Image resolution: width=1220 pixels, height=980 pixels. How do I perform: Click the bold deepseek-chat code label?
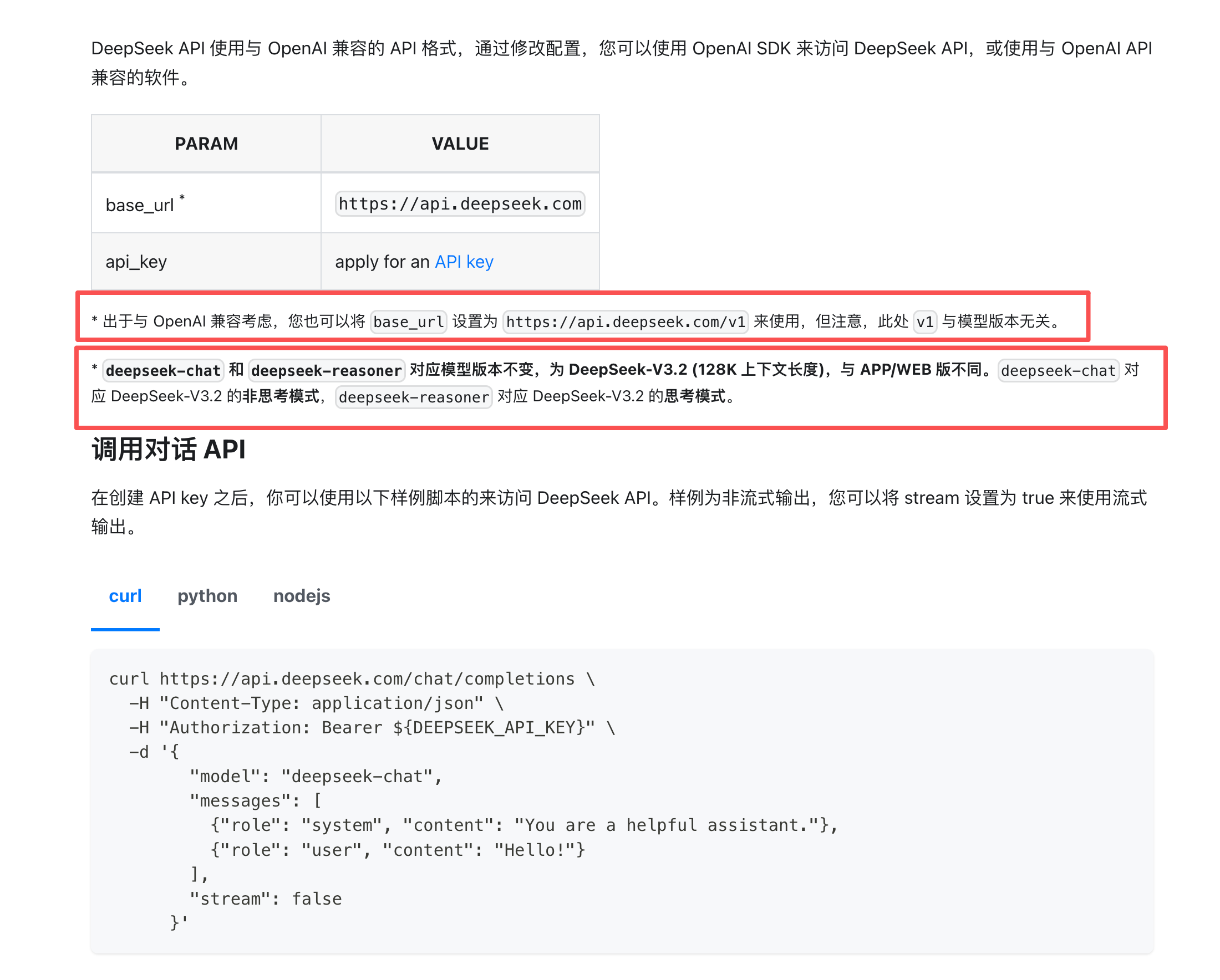click(163, 371)
